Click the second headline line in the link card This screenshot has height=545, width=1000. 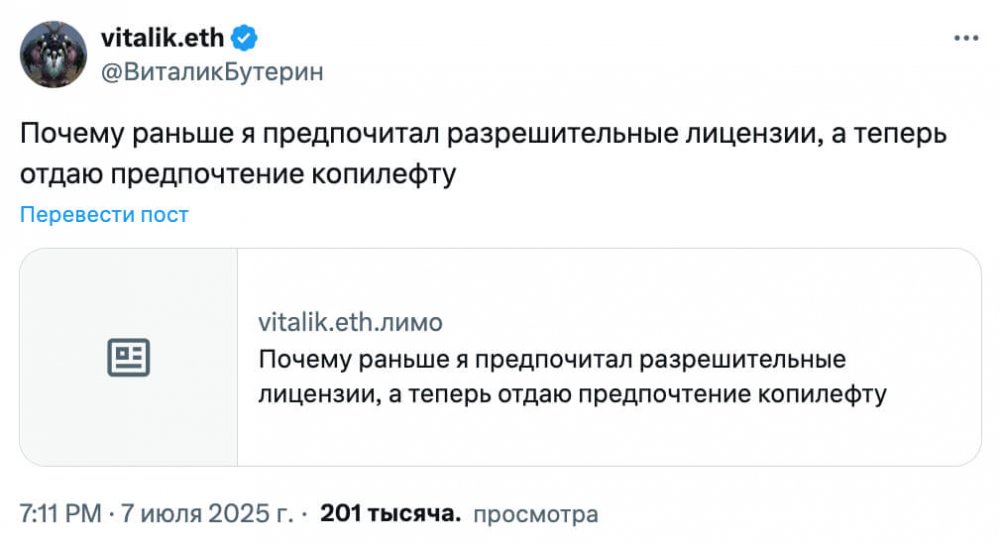[572, 394]
